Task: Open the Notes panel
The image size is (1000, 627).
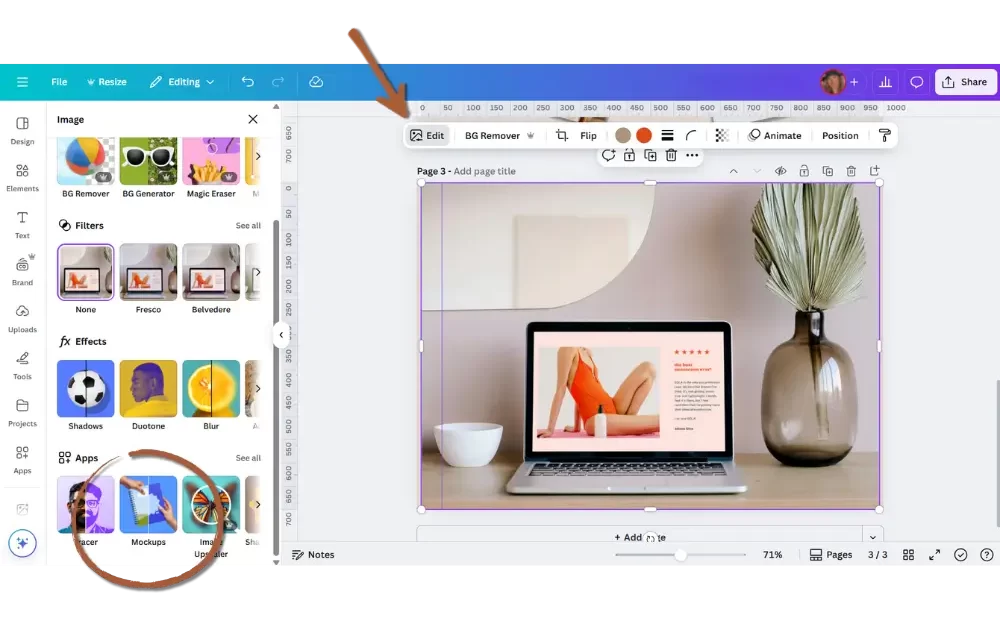Action: (313, 554)
